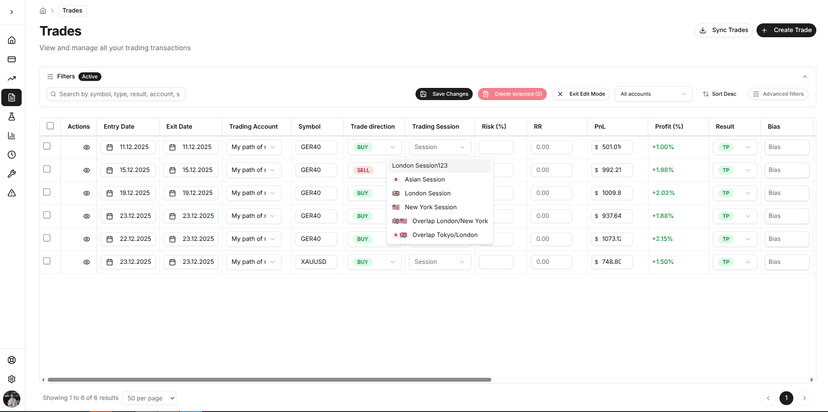Screen dimensions: 828x412
Task: Collapse the Filters panel with the chevron
Action: click(805, 77)
